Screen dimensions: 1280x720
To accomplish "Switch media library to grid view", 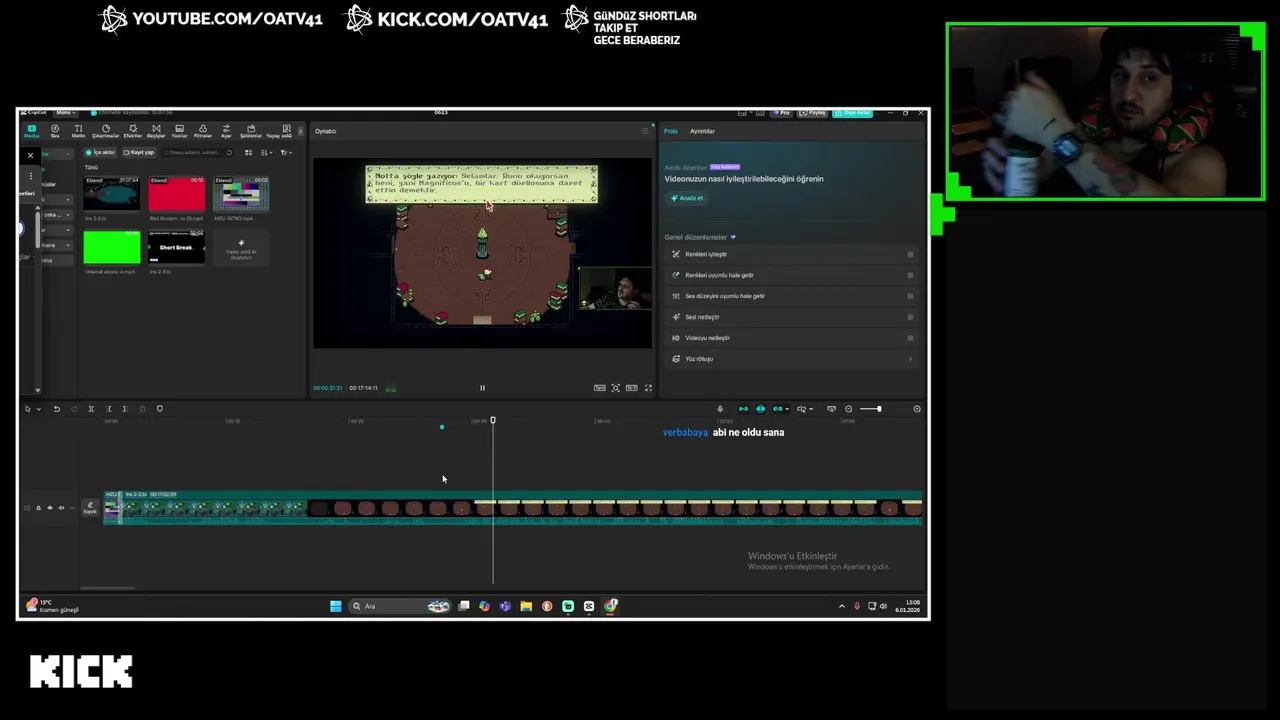I will [248, 153].
